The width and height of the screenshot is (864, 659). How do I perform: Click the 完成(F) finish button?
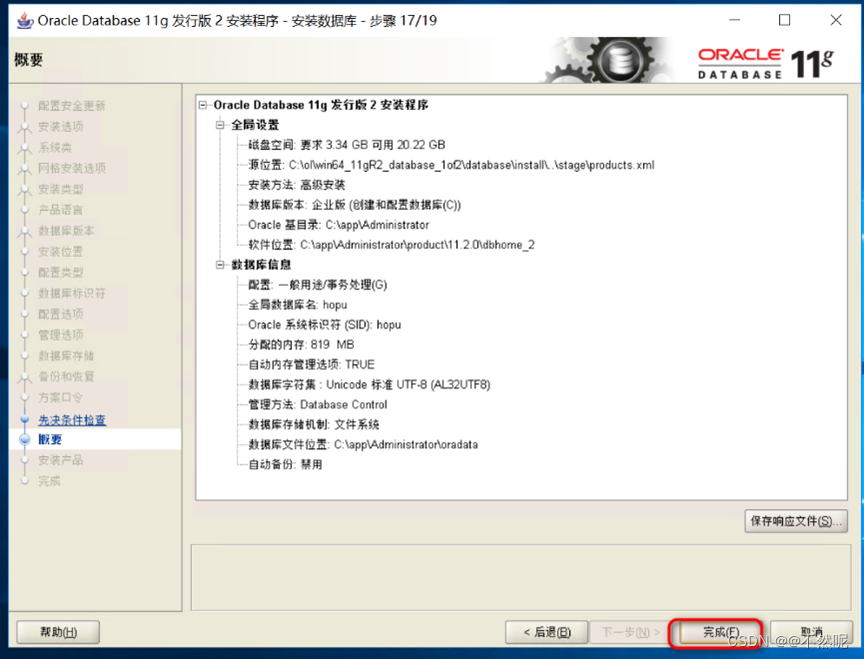pyautogui.click(x=720, y=632)
